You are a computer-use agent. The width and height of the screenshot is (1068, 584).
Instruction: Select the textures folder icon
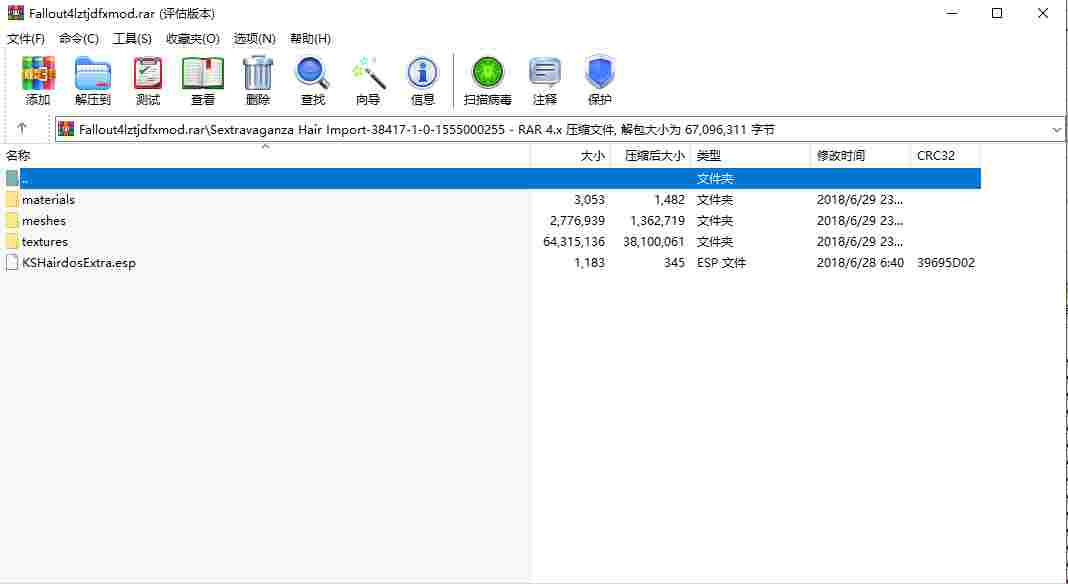[x=12, y=241]
